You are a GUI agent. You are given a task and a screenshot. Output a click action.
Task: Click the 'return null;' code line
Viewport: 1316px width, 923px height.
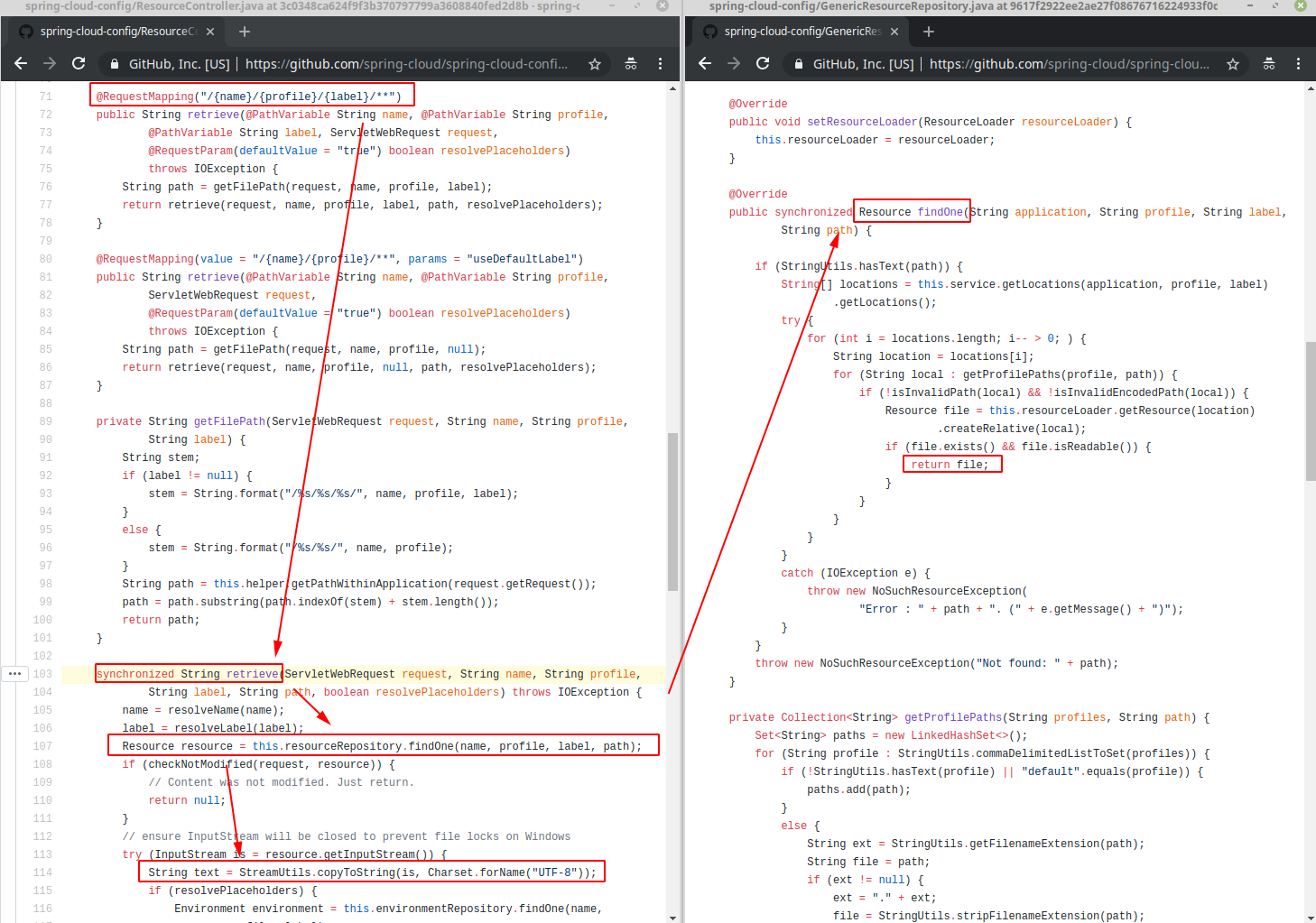(187, 800)
